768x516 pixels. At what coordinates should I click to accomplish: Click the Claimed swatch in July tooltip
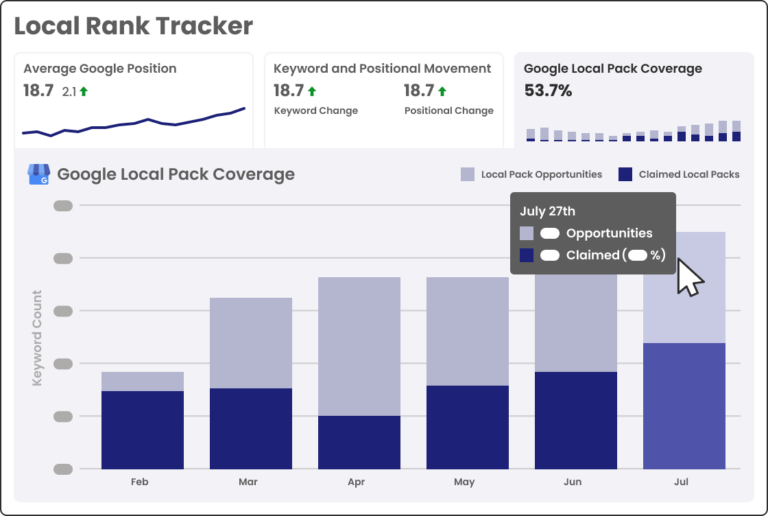527,255
